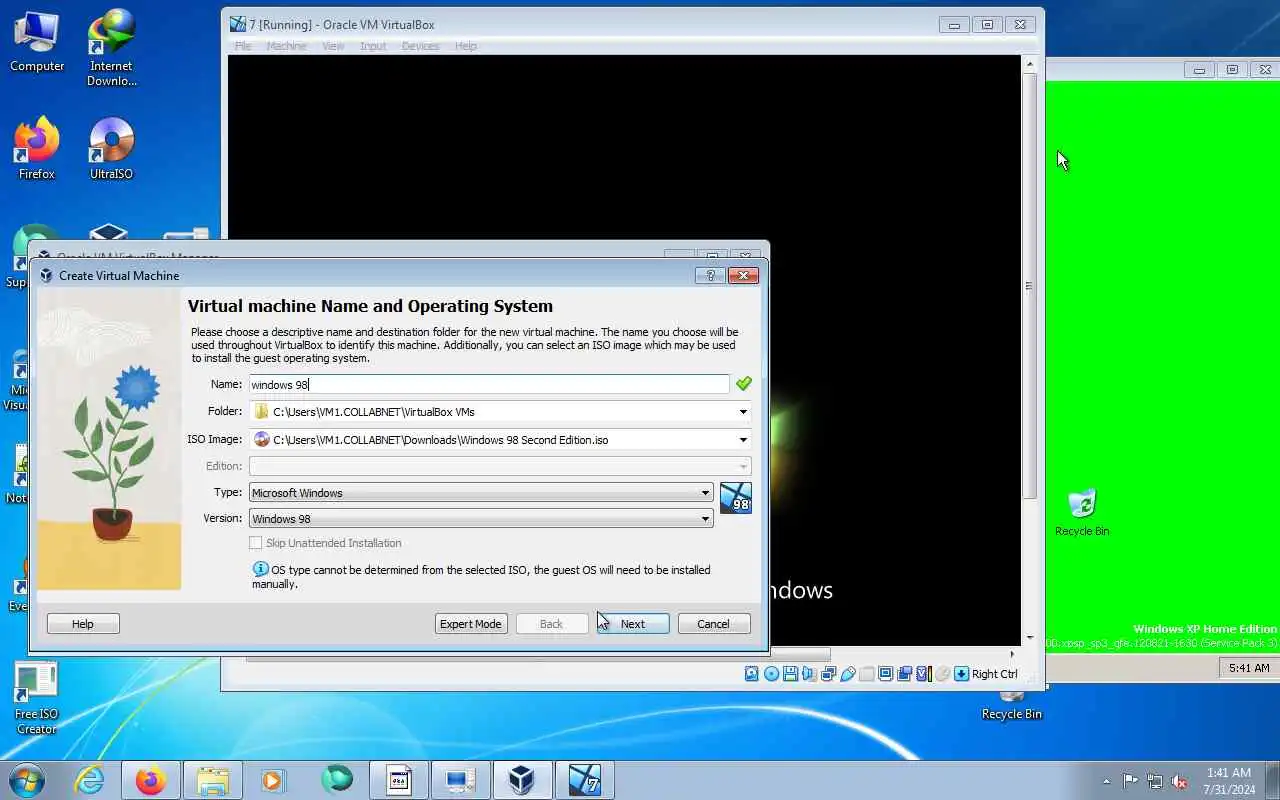The image size is (1280, 800).
Task: Open Help menu in VM window
Action: [466, 46]
